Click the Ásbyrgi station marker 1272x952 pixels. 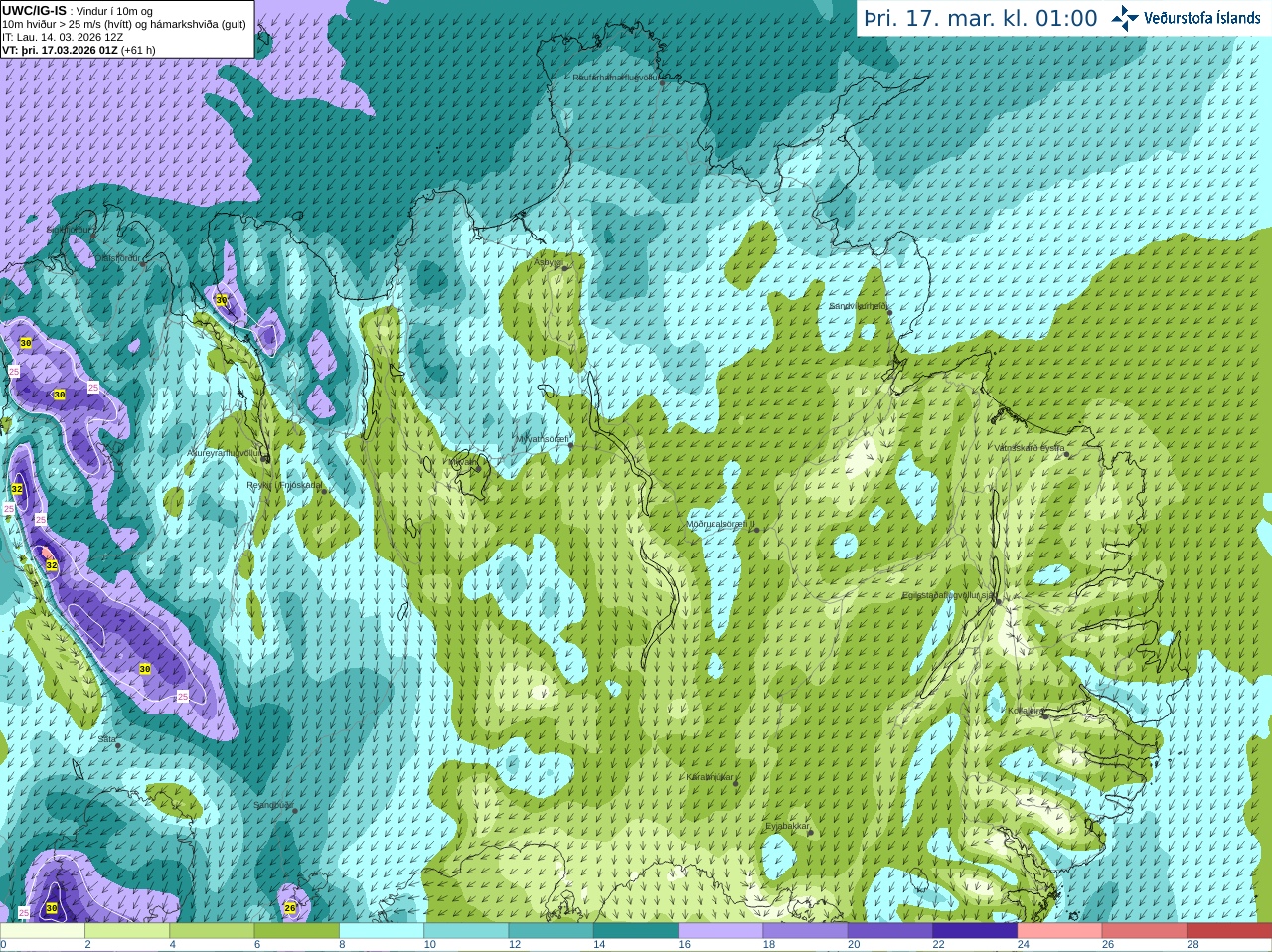point(566,268)
